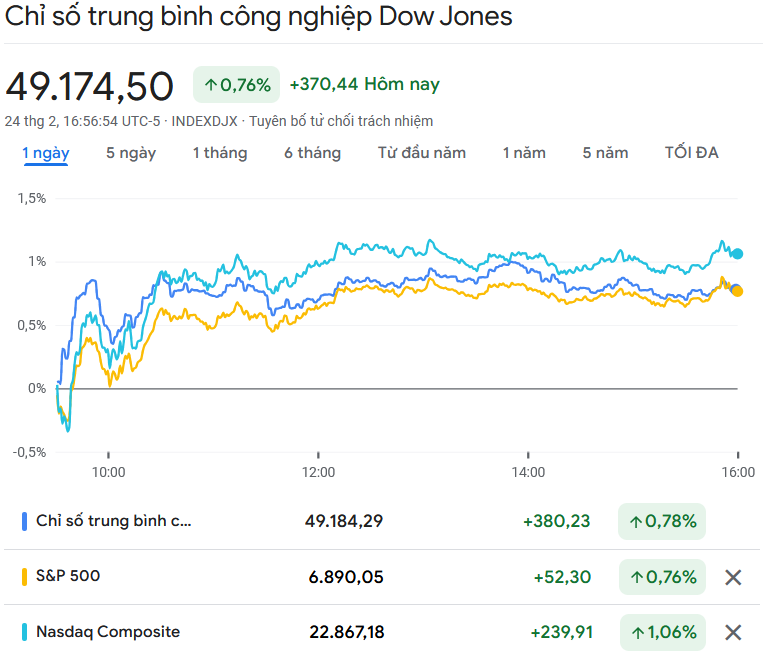Click the cyan Nasdaq endpoint dot on chart
The image size is (763, 654).
[x=738, y=253]
